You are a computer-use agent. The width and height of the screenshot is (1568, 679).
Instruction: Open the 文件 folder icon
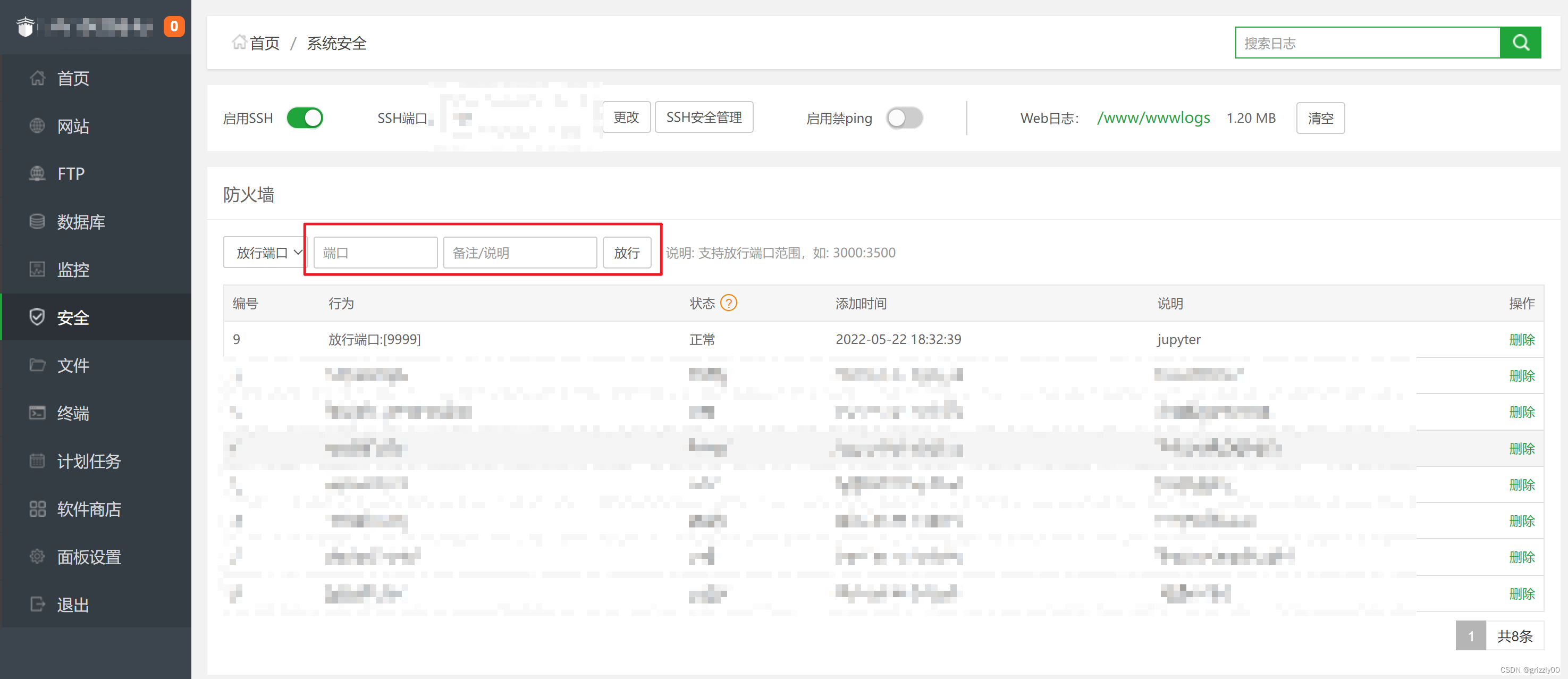pyautogui.click(x=37, y=365)
